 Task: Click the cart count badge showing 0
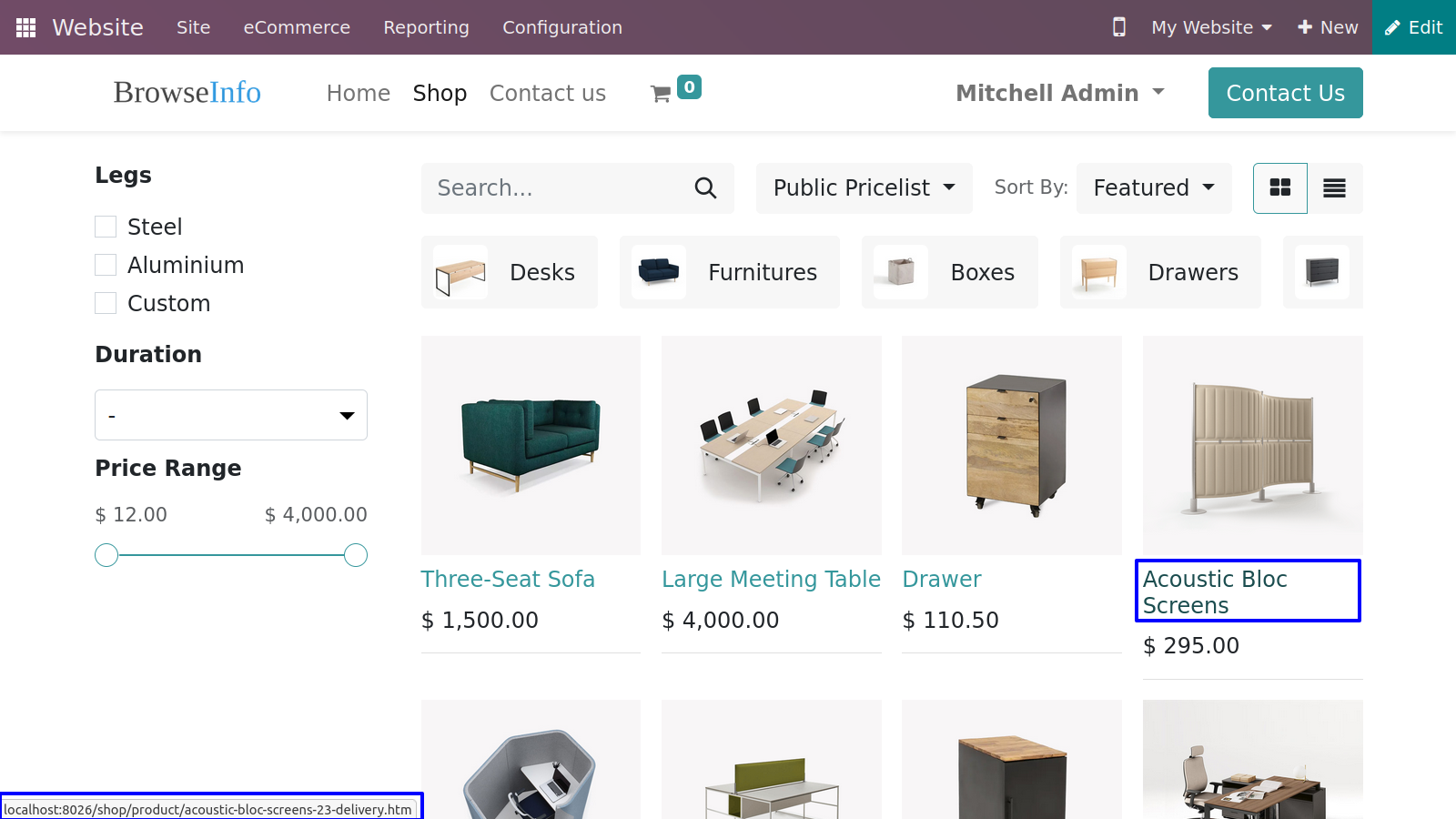(689, 86)
